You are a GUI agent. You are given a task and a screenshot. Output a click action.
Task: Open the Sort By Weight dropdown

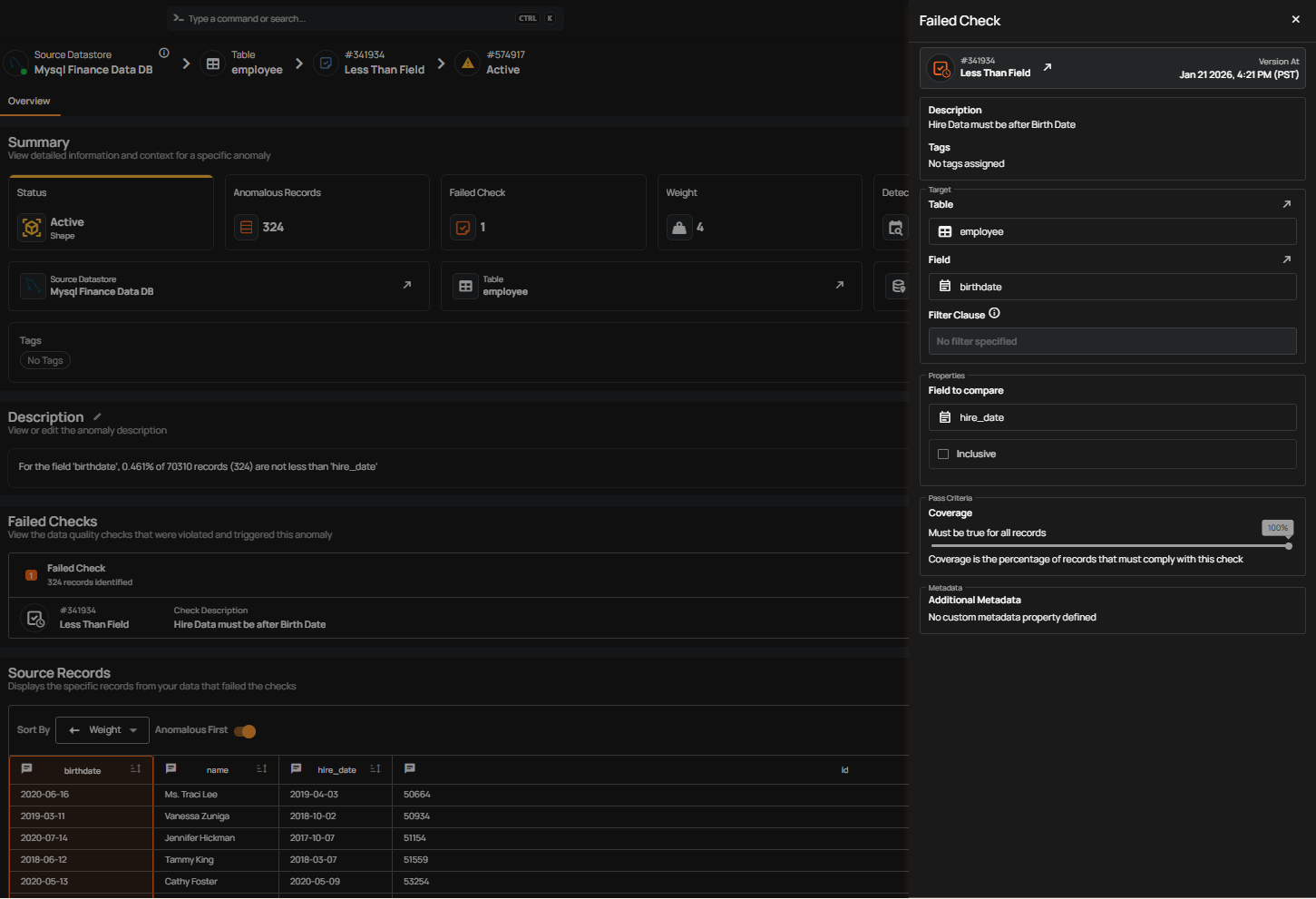[x=102, y=730]
